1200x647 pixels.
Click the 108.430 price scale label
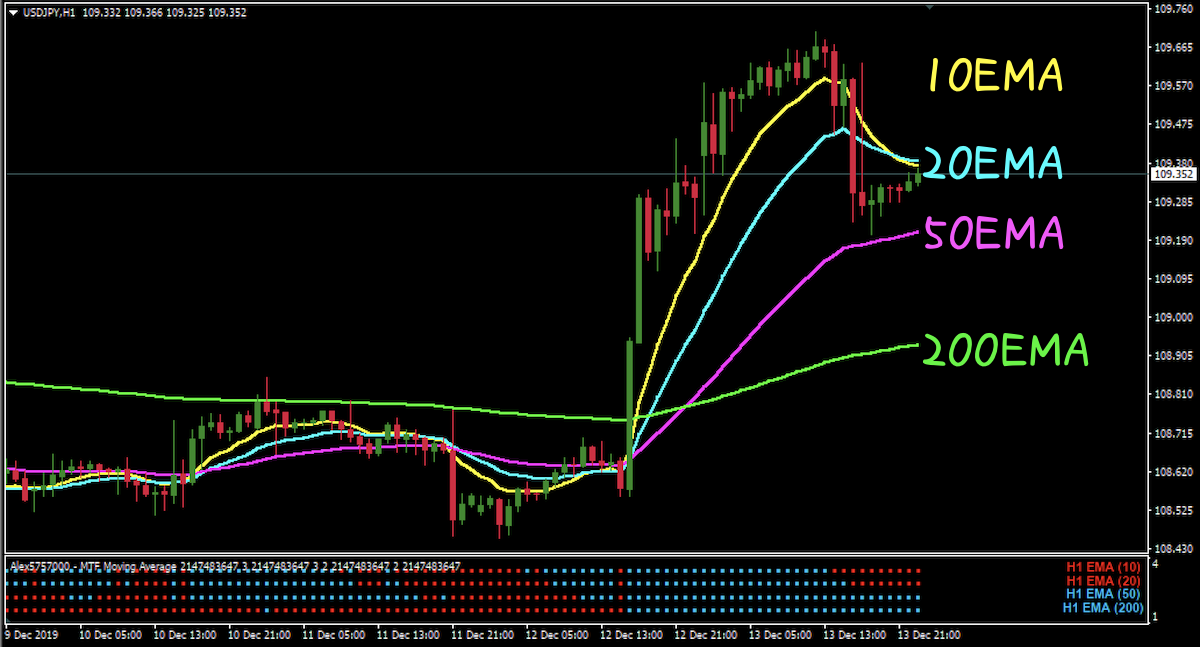1171,548
